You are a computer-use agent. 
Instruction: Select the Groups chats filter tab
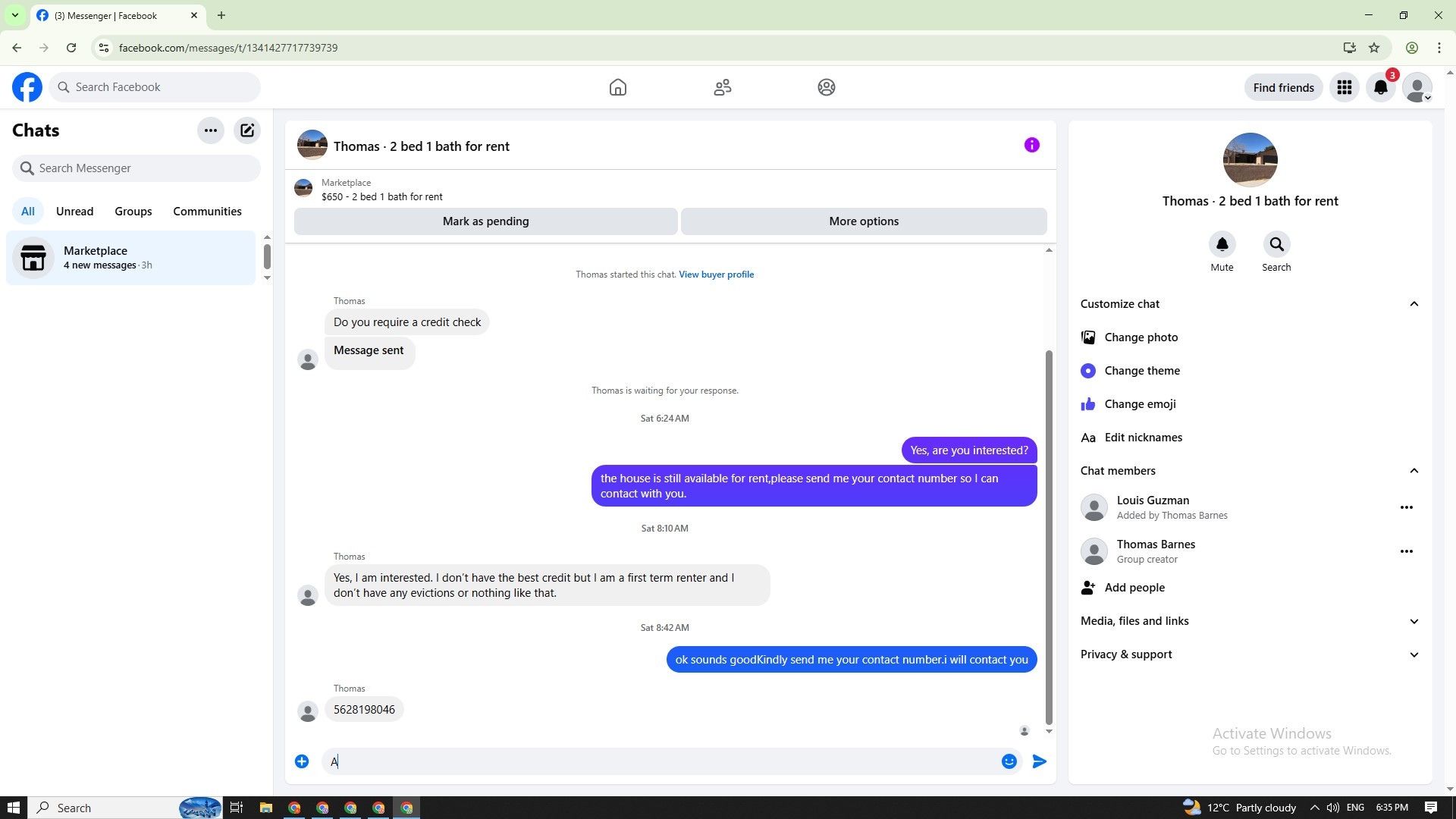coord(133,212)
